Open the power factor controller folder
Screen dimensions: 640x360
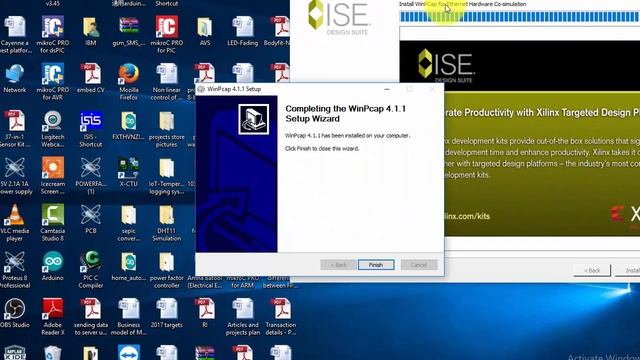coord(167,270)
